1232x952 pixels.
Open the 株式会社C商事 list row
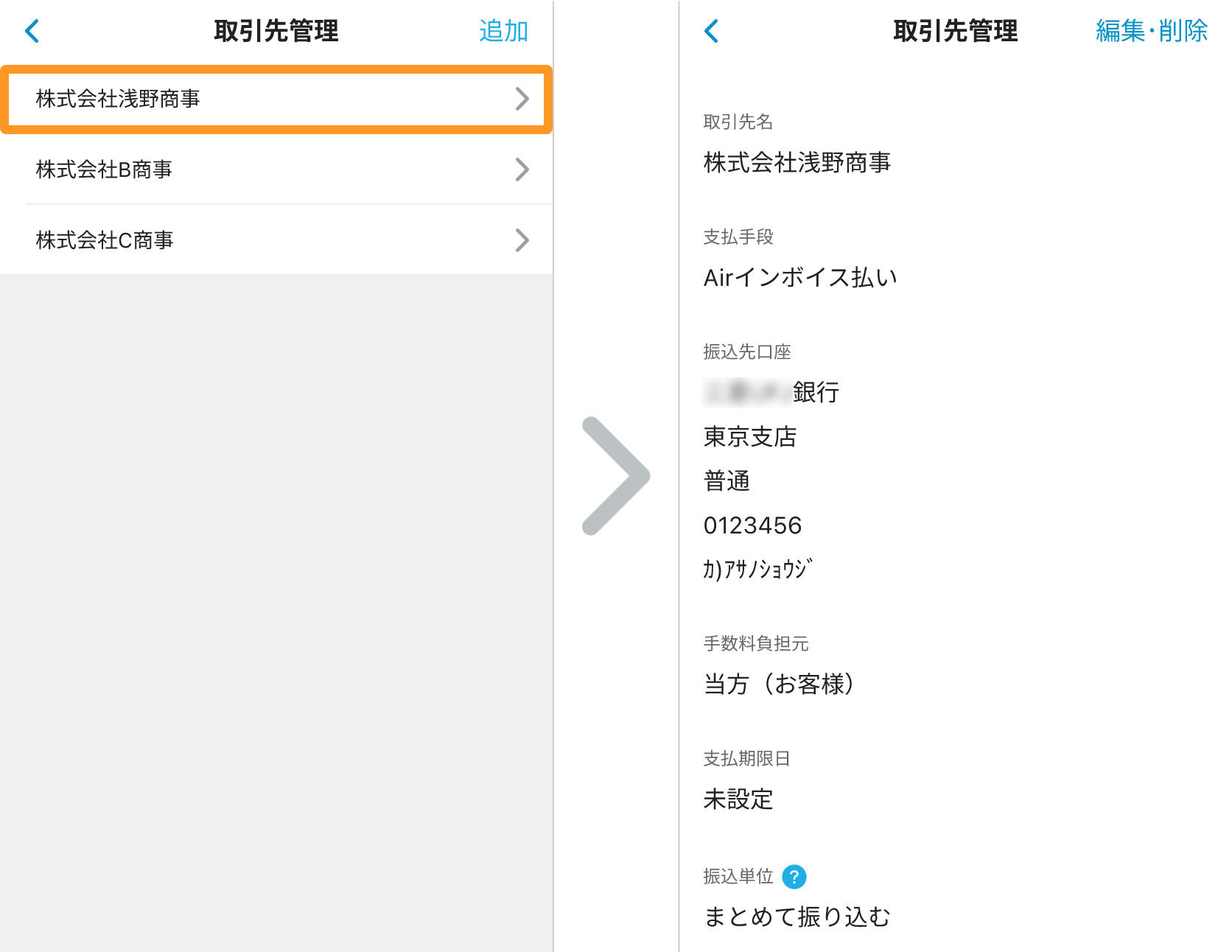276,240
